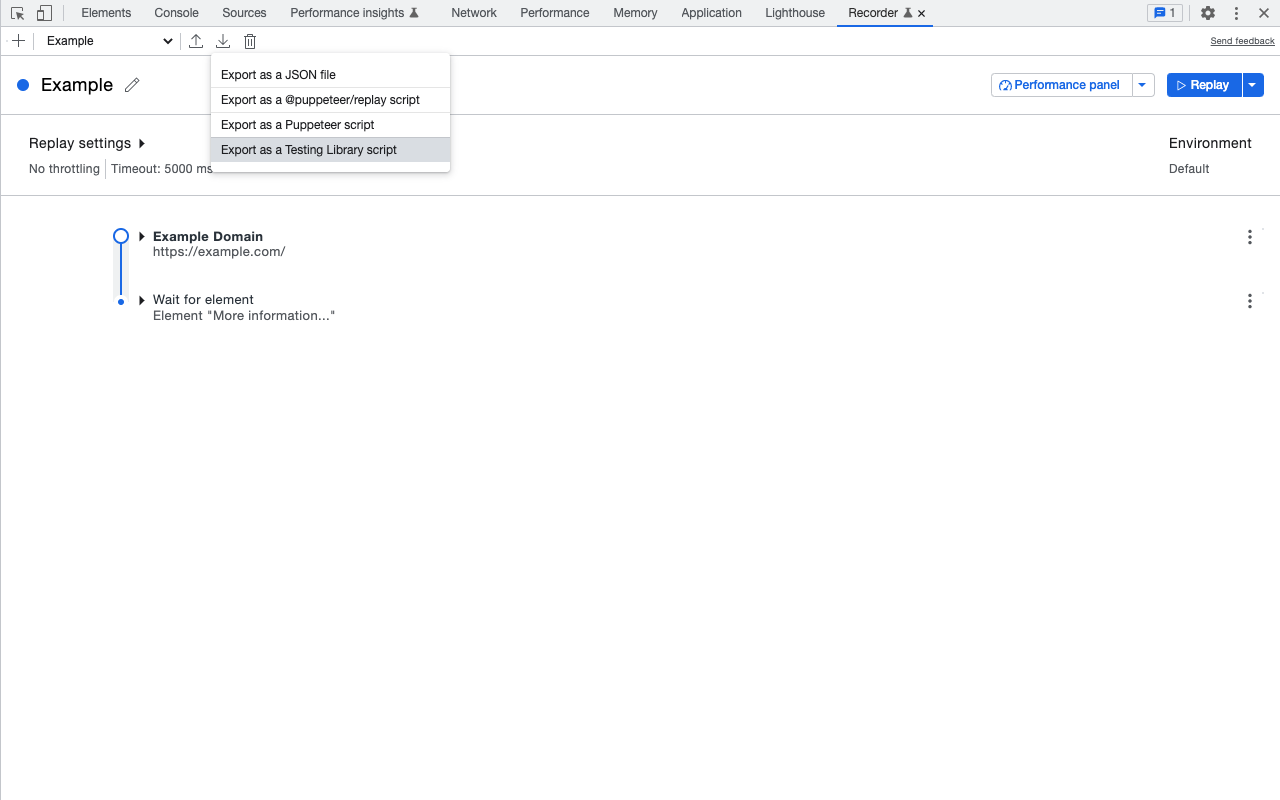The image size is (1280, 800).
Task: Select the inspect element tool
Action: [x=16, y=13]
